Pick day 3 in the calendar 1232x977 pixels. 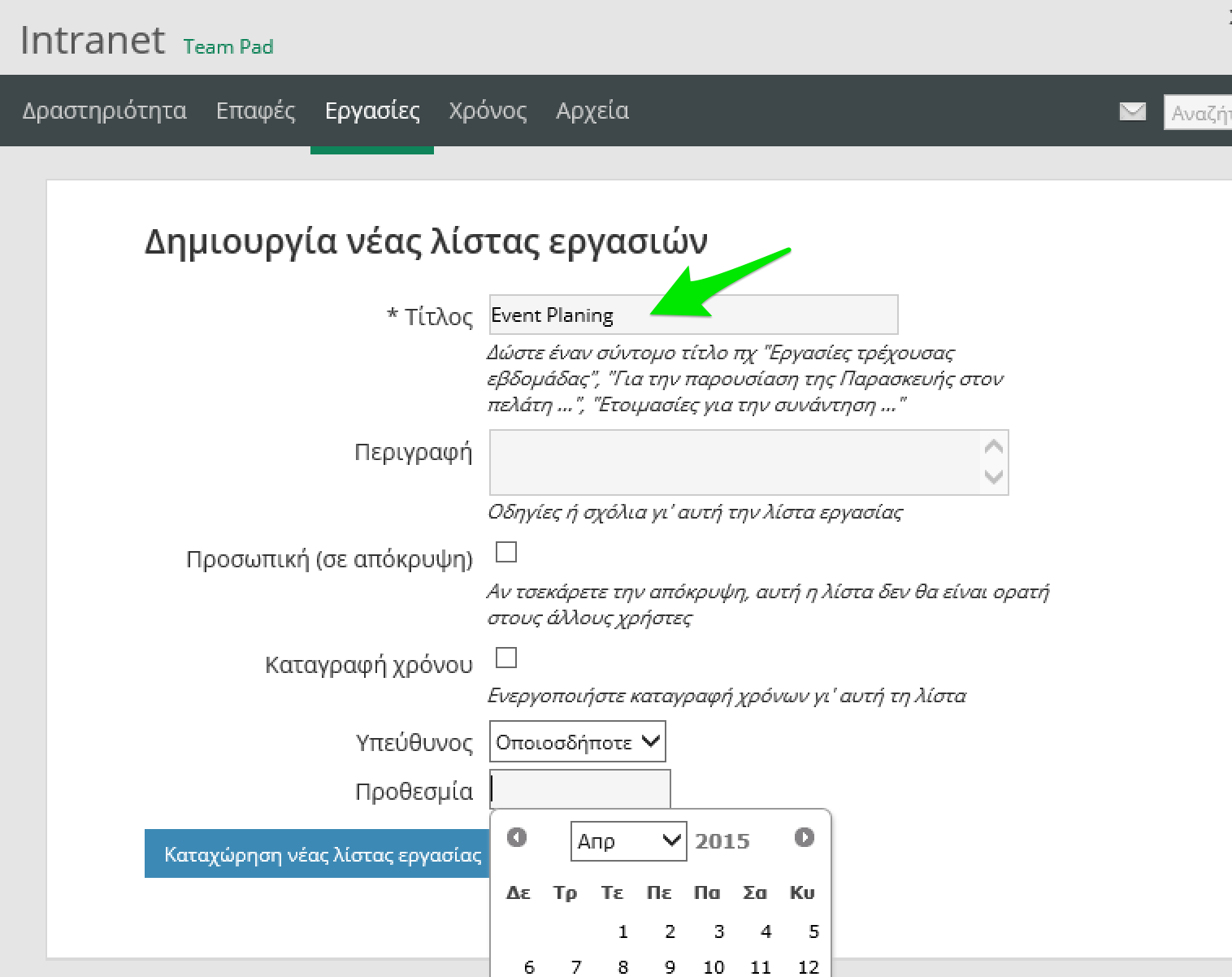(x=718, y=931)
